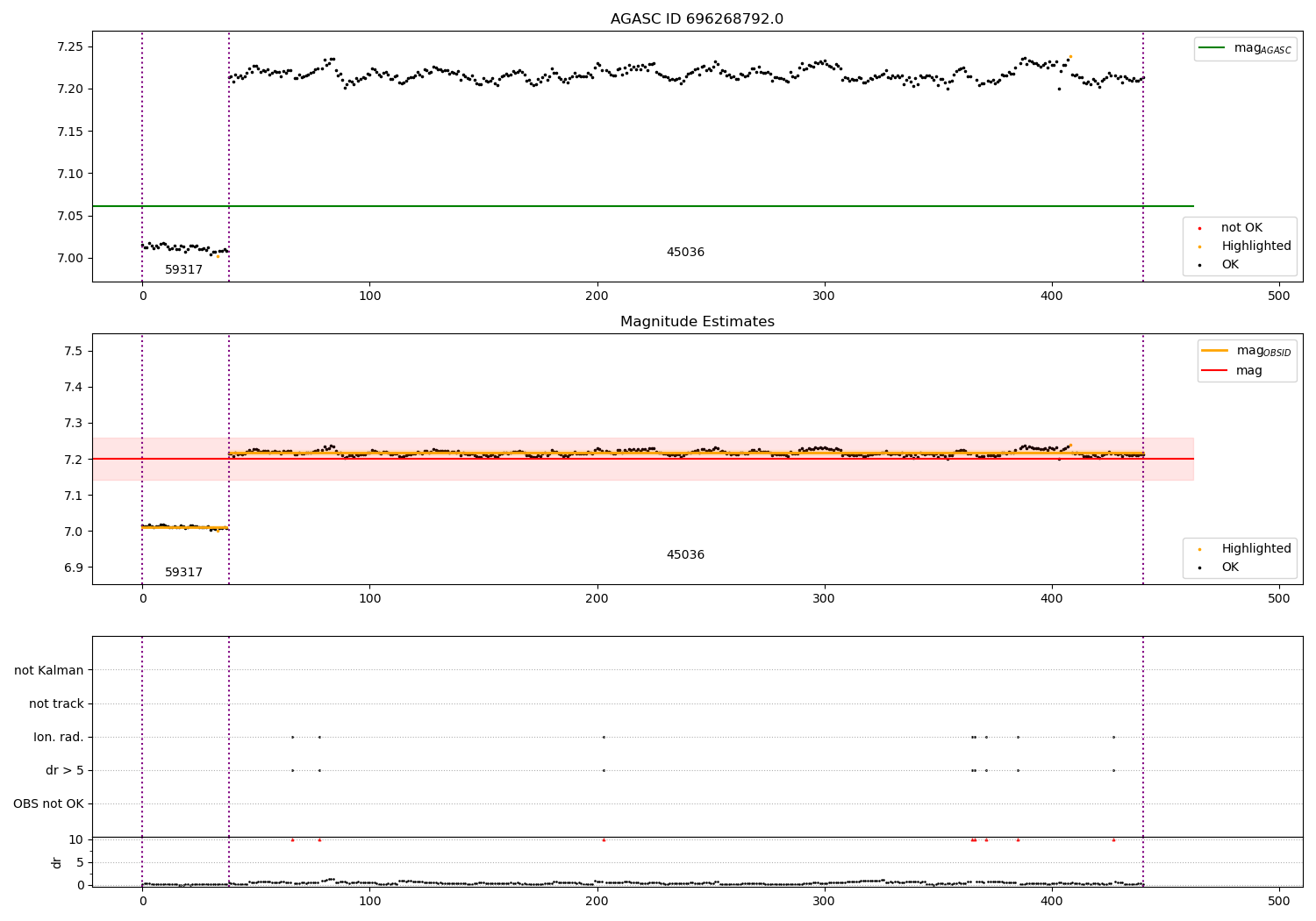Image resolution: width=1316 pixels, height=921 pixels.
Task: Click the 'Magnitude Estimates' plot title
Action: pos(697,322)
